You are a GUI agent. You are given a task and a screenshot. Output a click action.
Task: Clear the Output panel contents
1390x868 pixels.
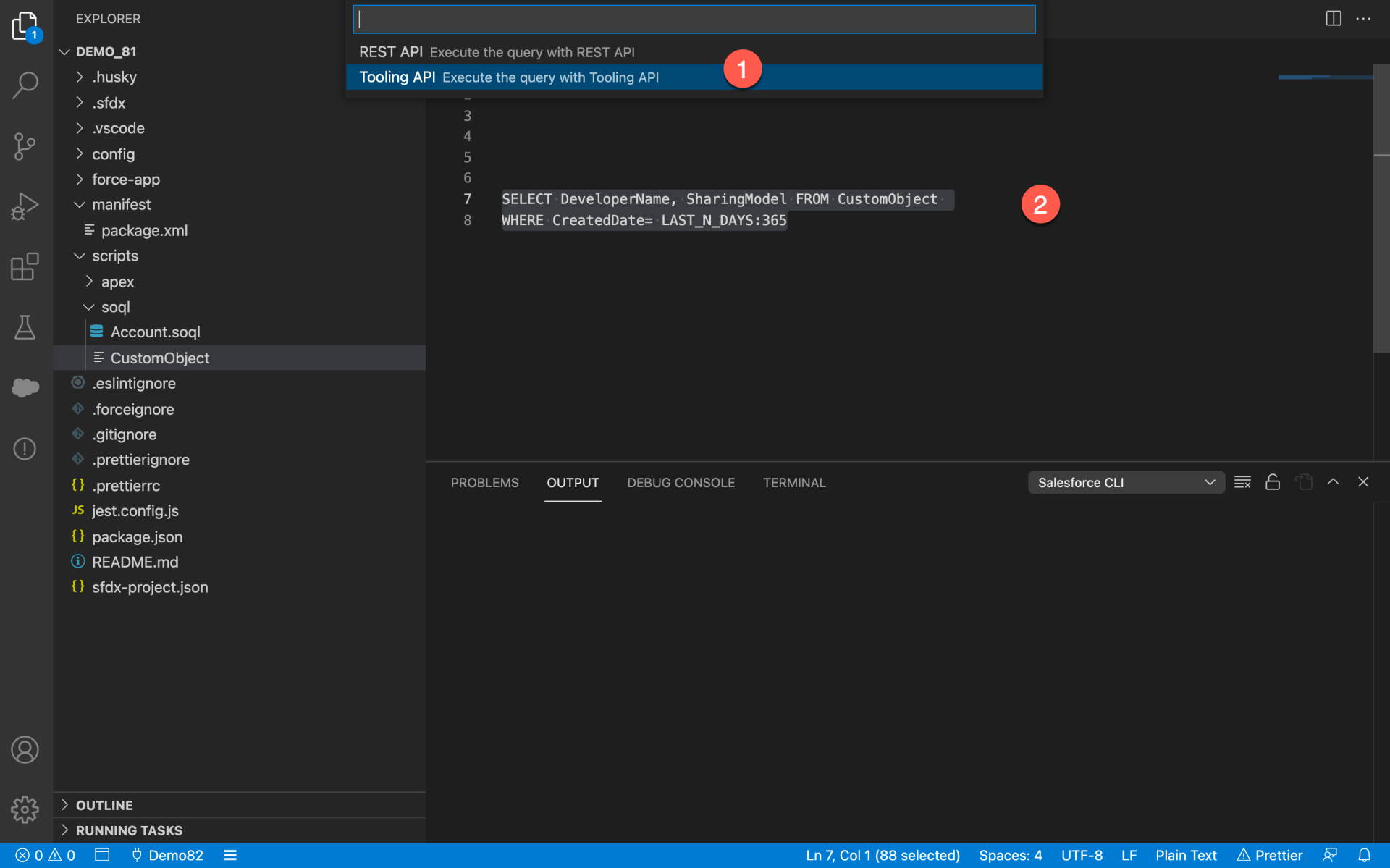[x=1243, y=481]
